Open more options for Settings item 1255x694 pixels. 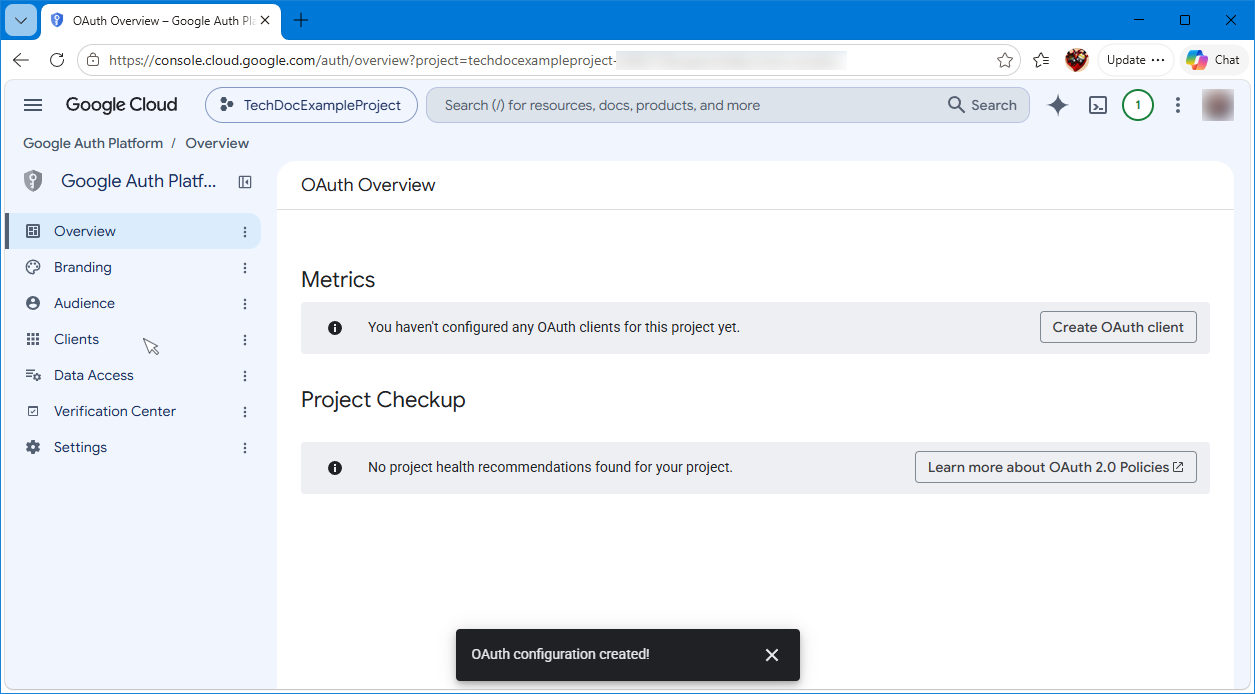click(x=245, y=448)
